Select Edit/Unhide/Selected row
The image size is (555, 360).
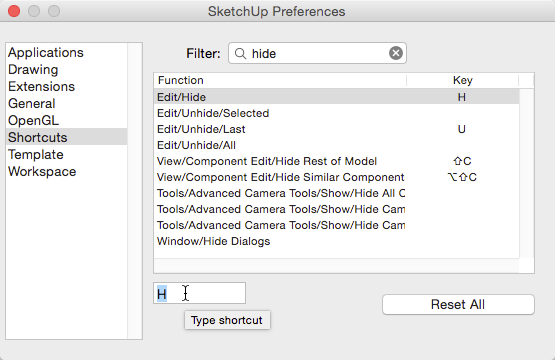(337, 113)
